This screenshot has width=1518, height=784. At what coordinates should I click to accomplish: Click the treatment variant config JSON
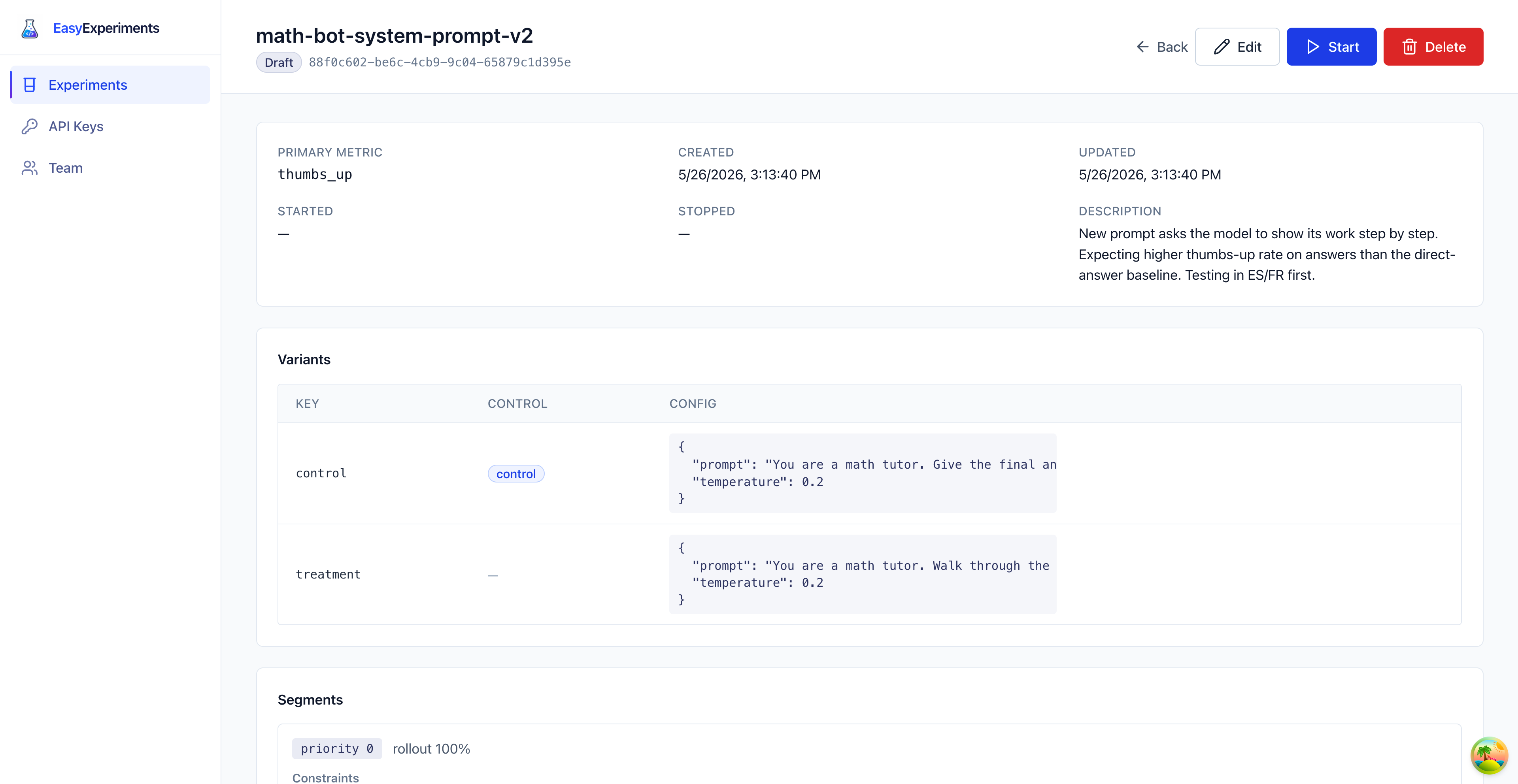pyautogui.click(x=863, y=574)
